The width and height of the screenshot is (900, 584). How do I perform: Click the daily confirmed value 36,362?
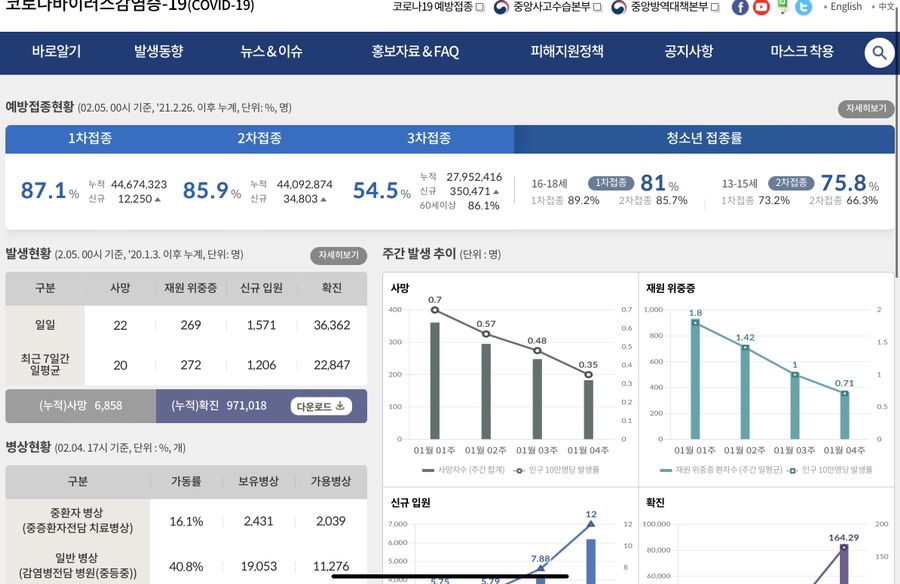coord(332,325)
